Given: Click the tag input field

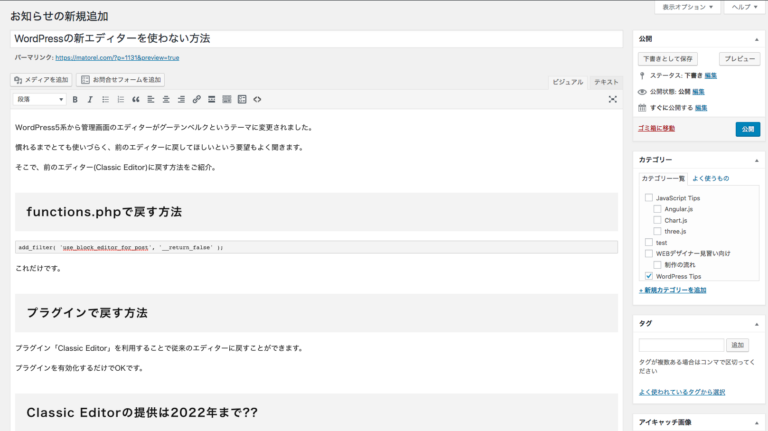Looking at the screenshot, I should pos(681,345).
